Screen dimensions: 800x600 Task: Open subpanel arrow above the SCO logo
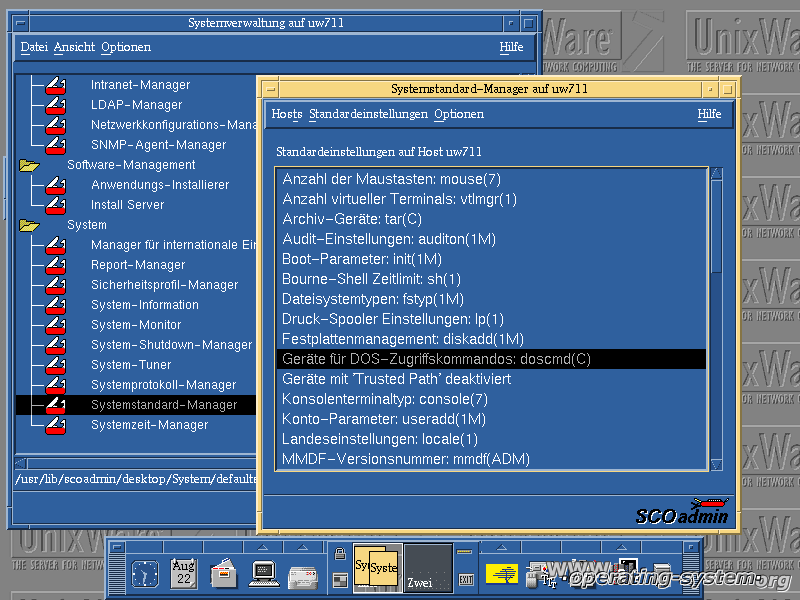tap(502, 547)
